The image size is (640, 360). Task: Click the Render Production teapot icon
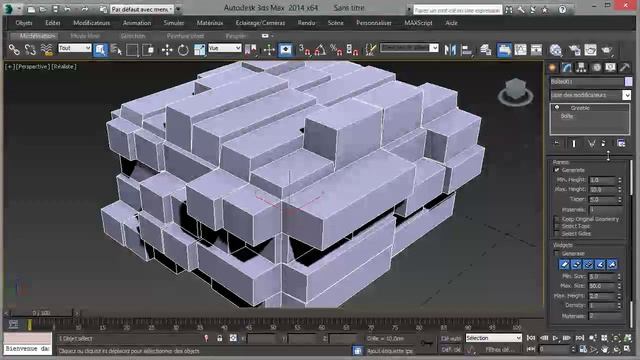[607, 50]
